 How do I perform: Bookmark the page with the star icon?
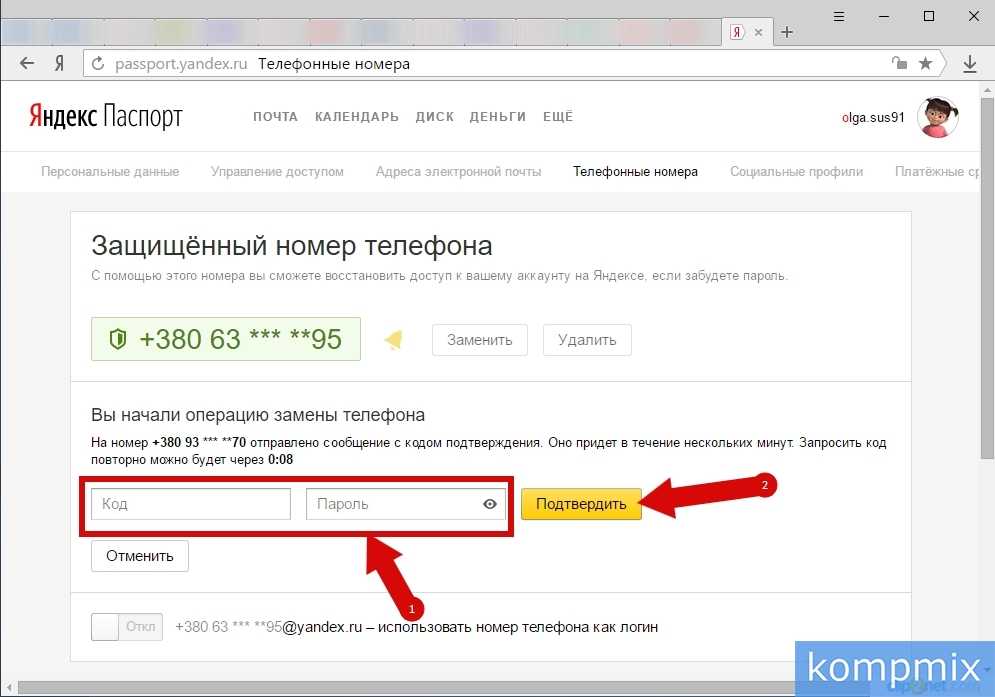pos(925,63)
